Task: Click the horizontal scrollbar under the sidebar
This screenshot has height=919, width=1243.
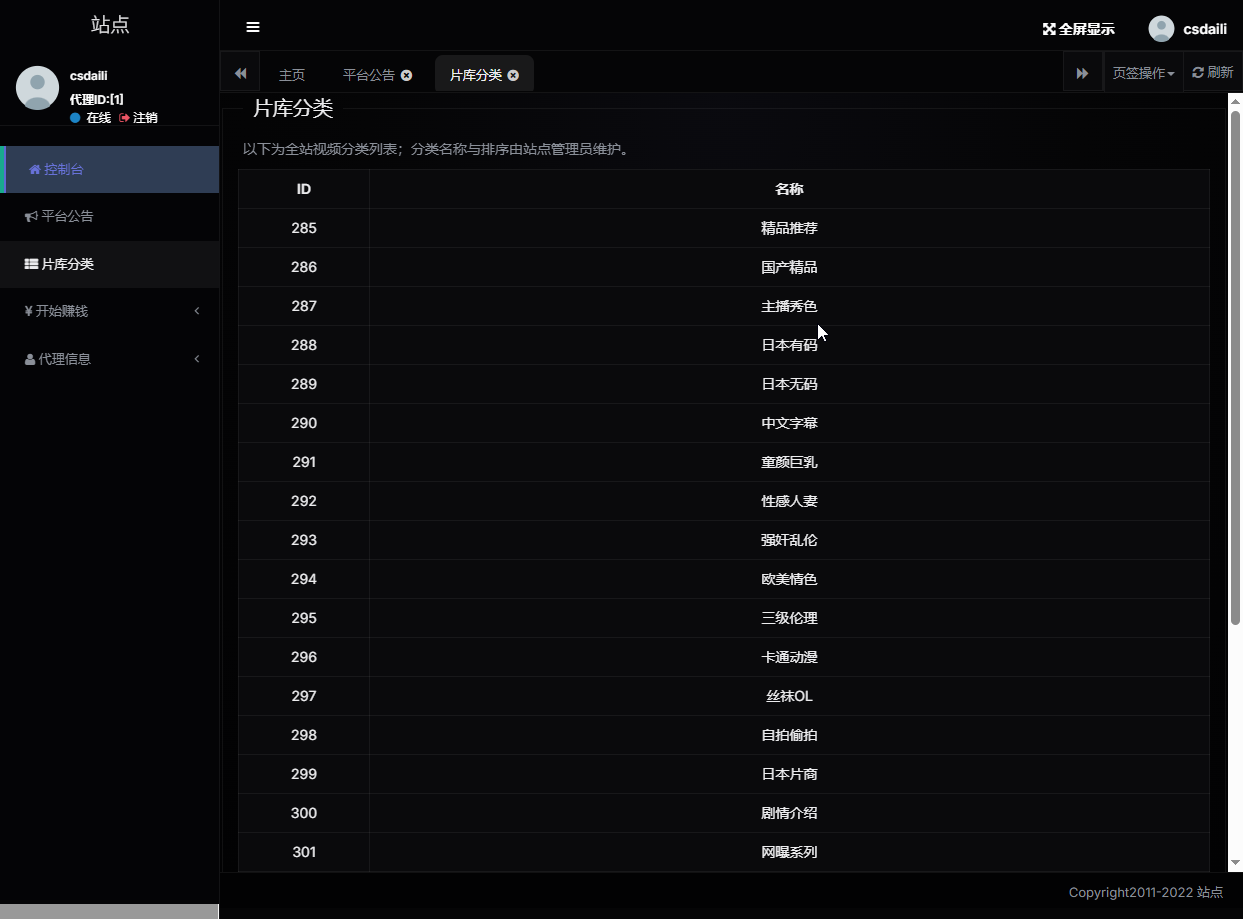Action: 109,911
